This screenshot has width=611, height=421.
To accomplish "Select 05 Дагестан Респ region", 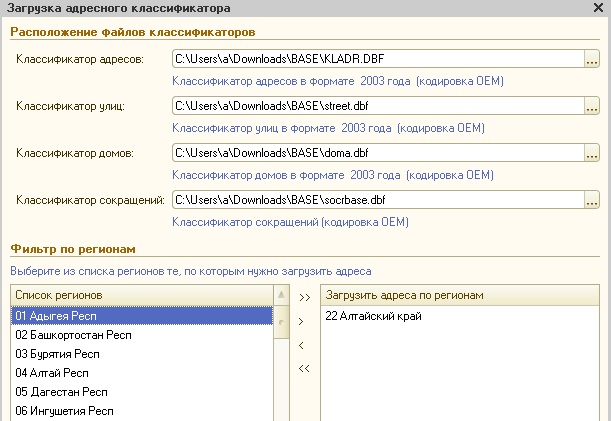I will (x=142, y=392).
